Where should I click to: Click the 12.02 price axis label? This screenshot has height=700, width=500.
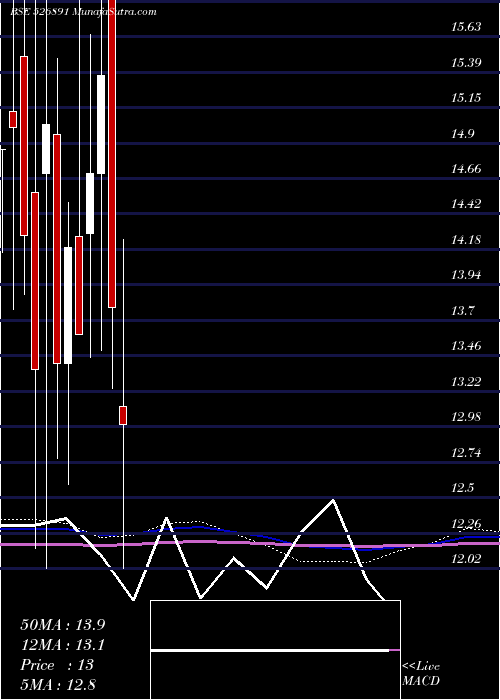click(466, 559)
